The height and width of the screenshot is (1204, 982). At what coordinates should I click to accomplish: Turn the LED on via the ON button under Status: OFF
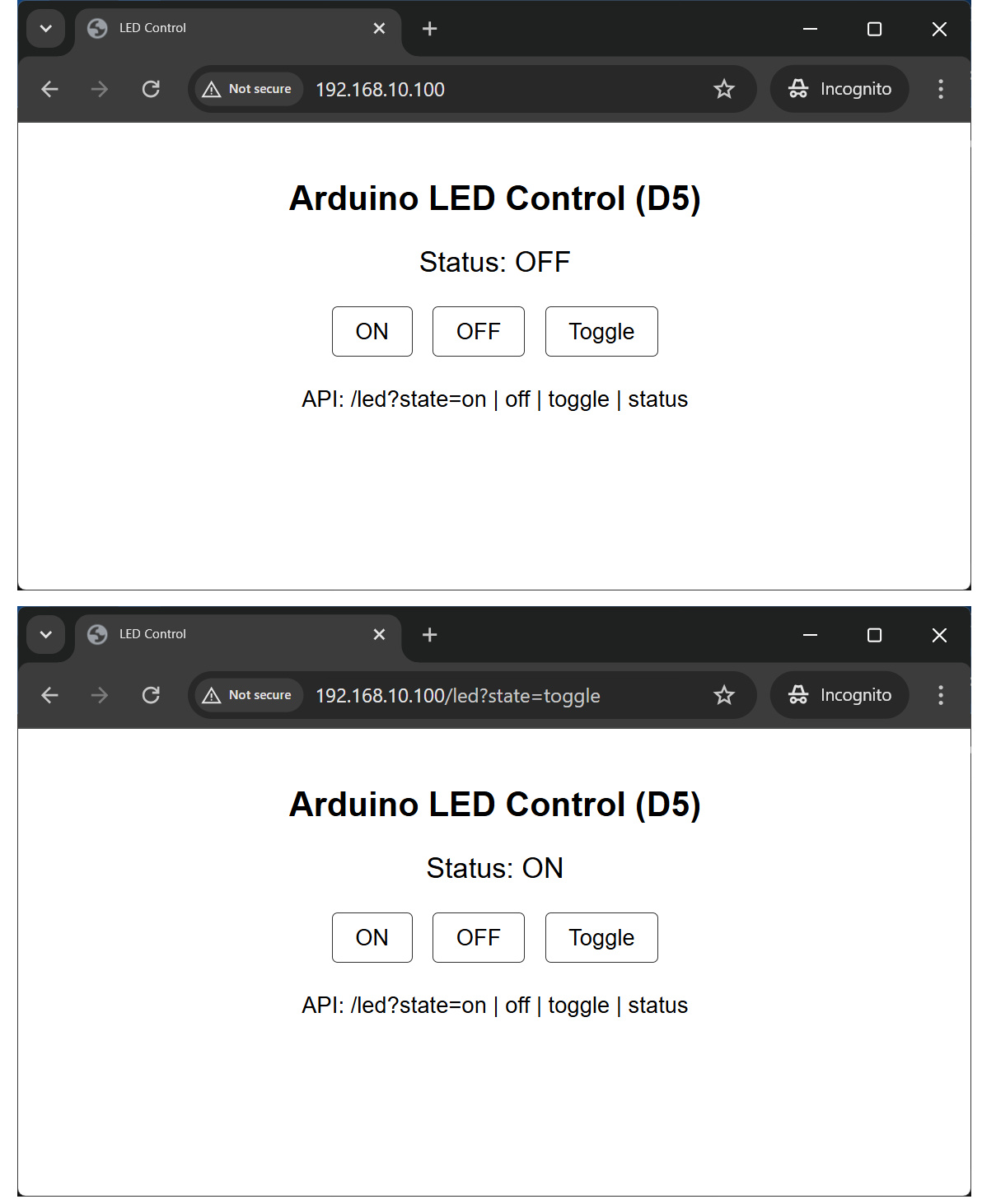tap(372, 331)
